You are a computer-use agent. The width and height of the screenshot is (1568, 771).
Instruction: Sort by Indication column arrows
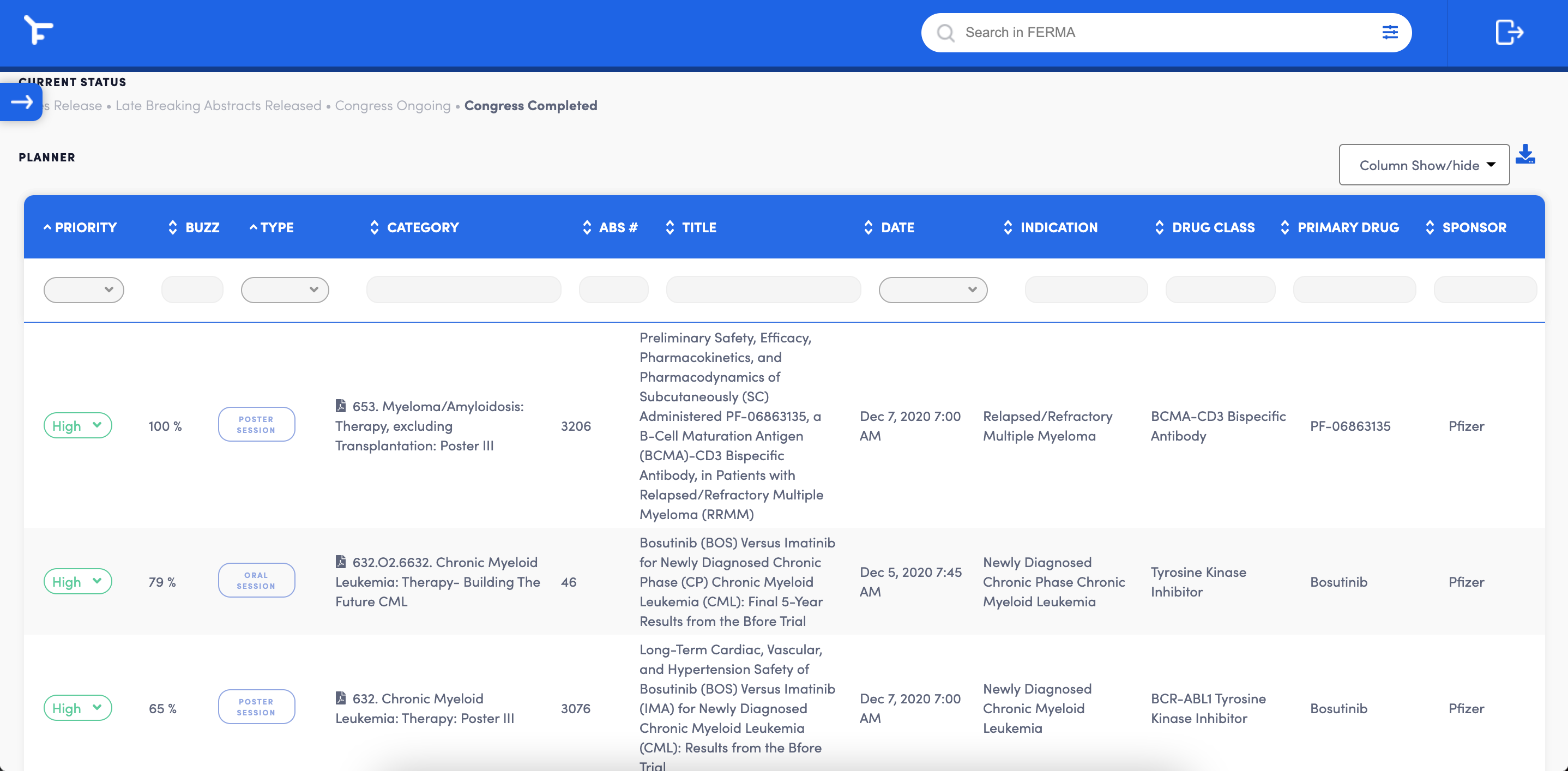tap(1008, 227)
